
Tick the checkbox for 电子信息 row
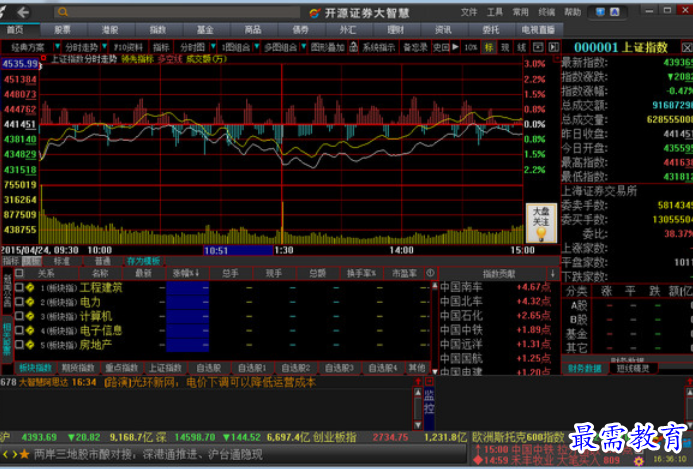click(x=19, y=330)
